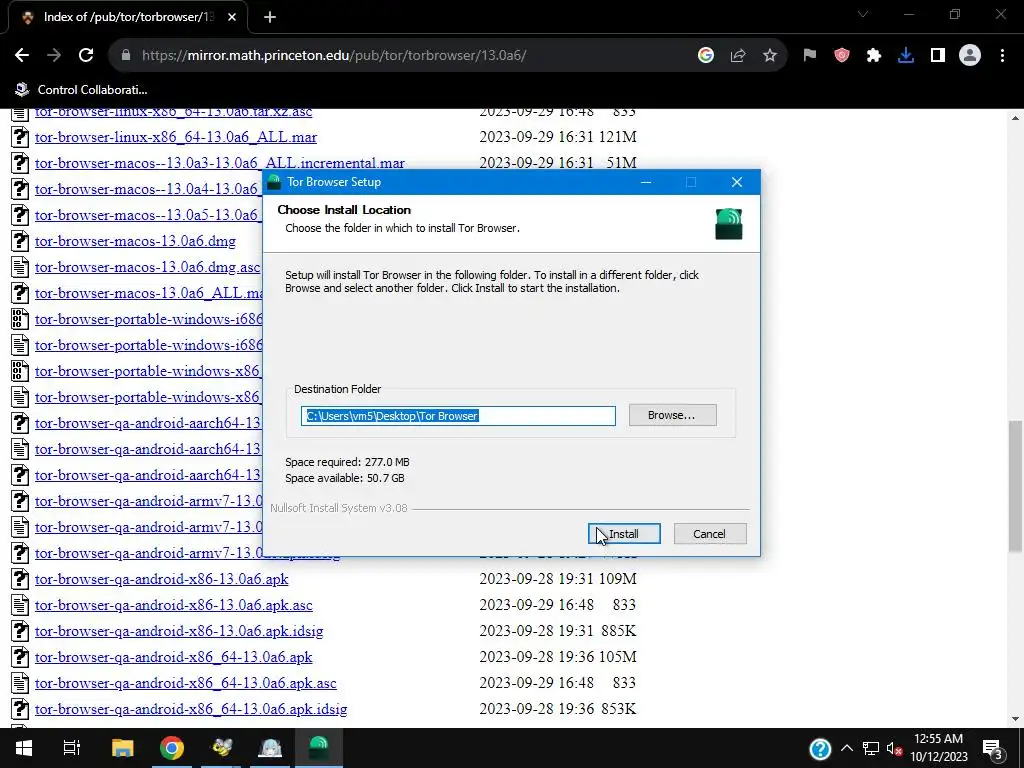Image resolution: width=1024 pixels, height=768 pixels.
Task: Open network status tray icon
Action: pos(871,748)
